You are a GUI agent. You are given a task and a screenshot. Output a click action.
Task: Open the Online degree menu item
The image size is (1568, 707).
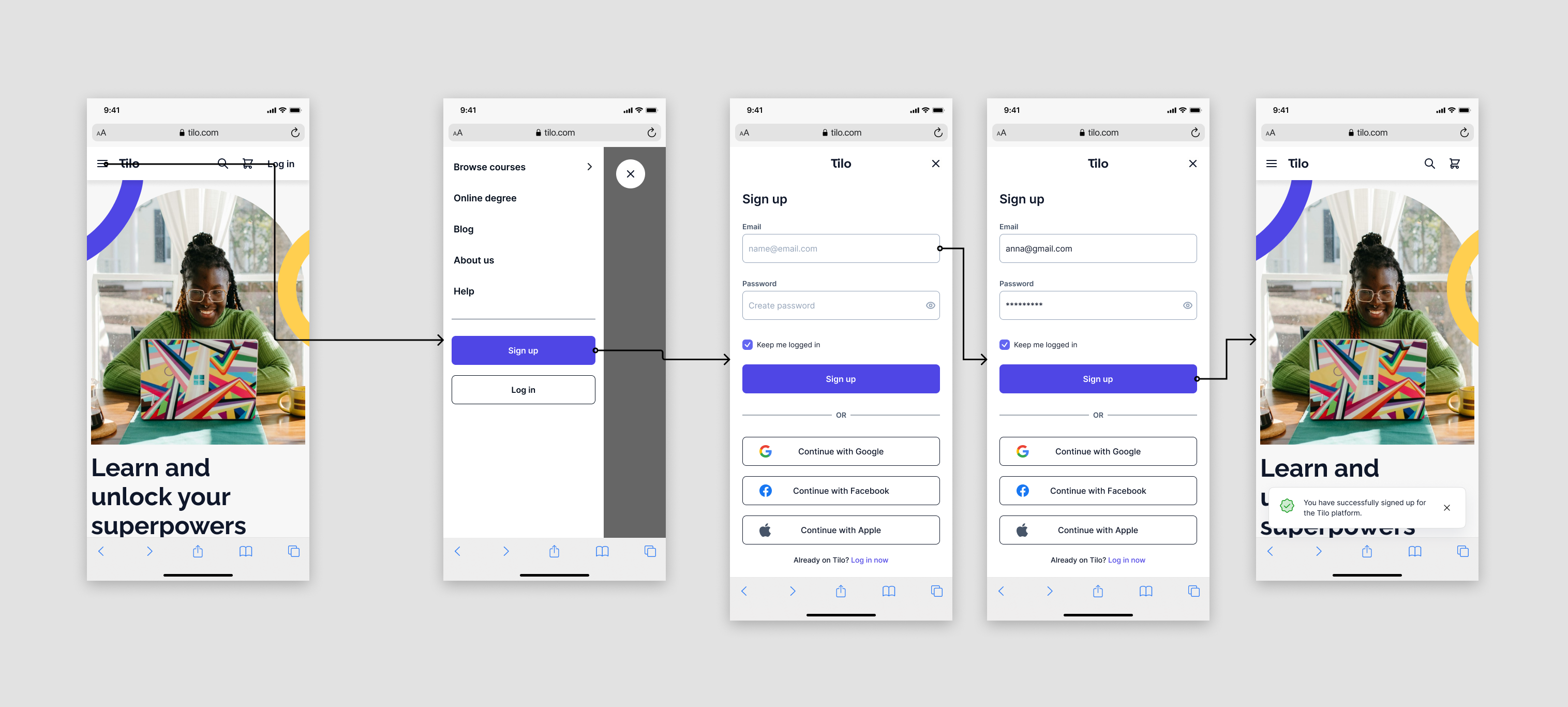click(x=484, y=198)
